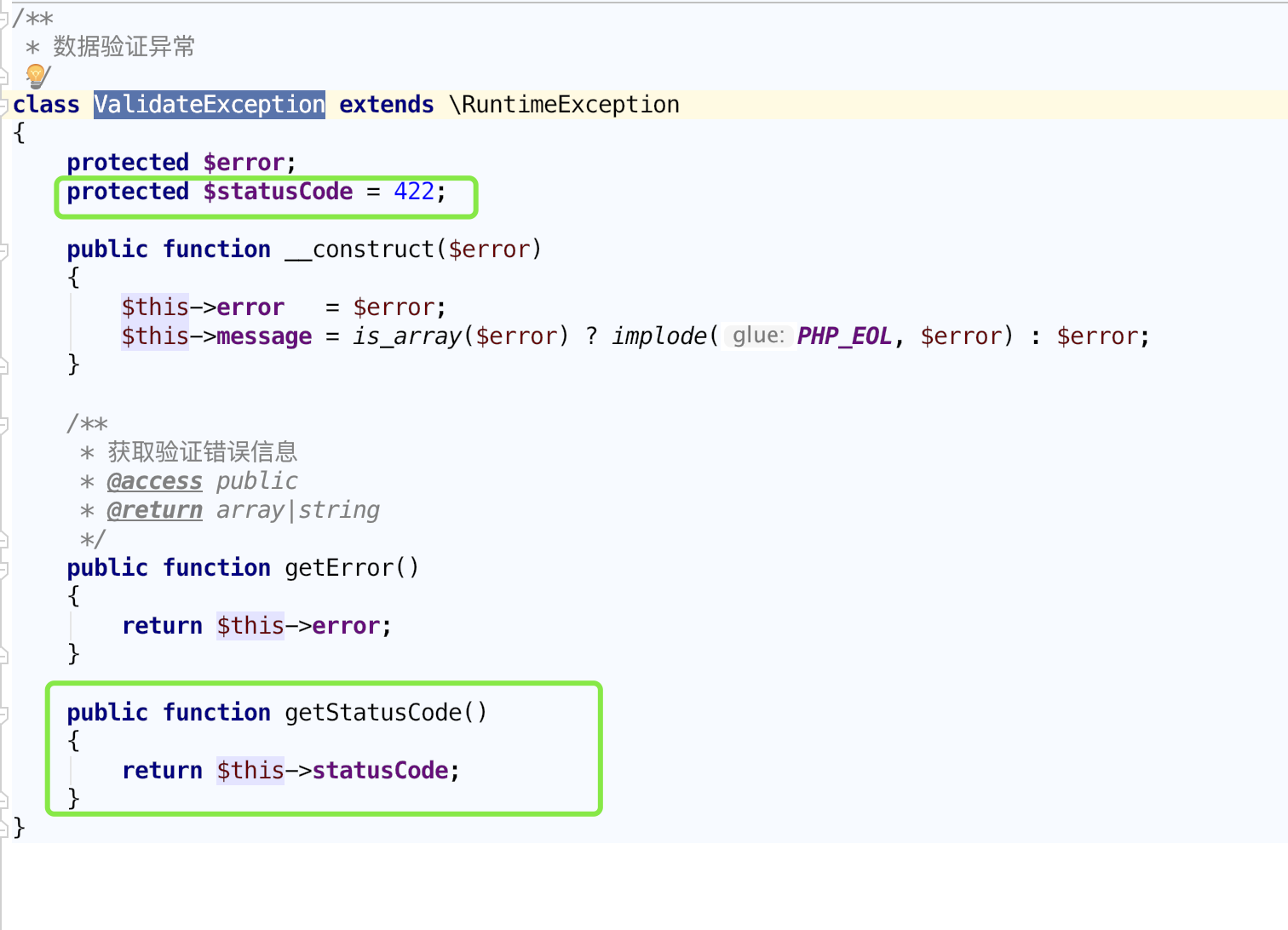The height and width of the screenshot is (930, 1288).
Task: Select the highlighted ValidateException class name
Action: 210,105
